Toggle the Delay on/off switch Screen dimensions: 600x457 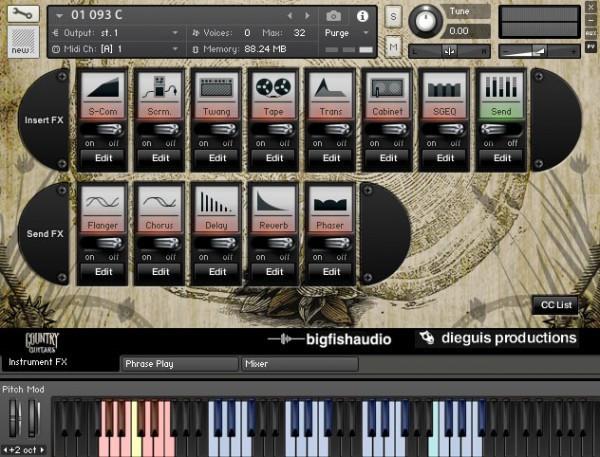pyautogui.click(x=217, y=246)
